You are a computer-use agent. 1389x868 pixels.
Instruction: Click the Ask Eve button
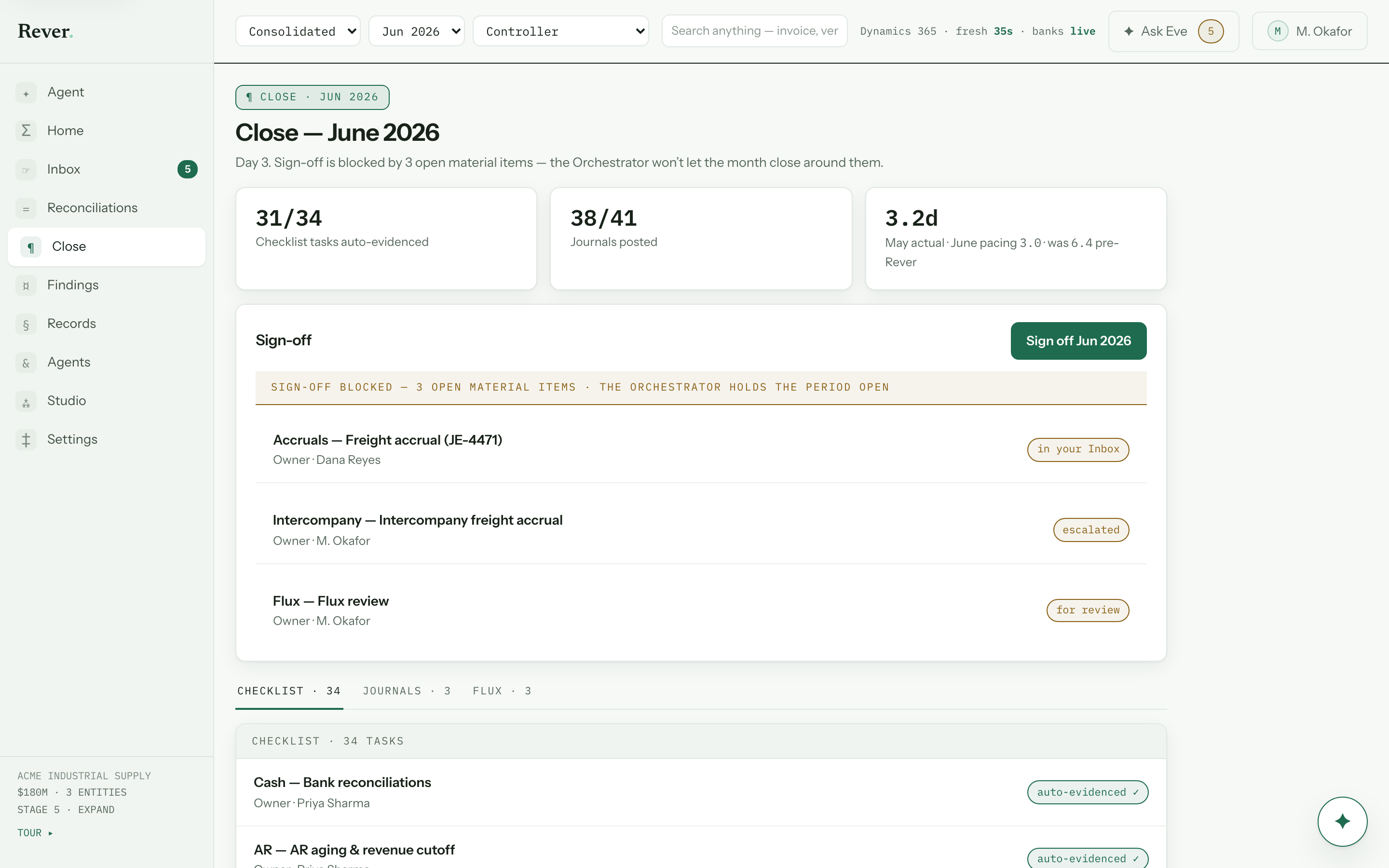coord(1173,31)
